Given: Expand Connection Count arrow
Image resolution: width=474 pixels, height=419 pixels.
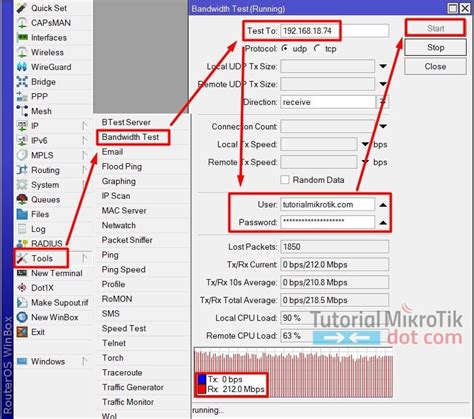Looking at the screenshot, I should tap(383, 126).
